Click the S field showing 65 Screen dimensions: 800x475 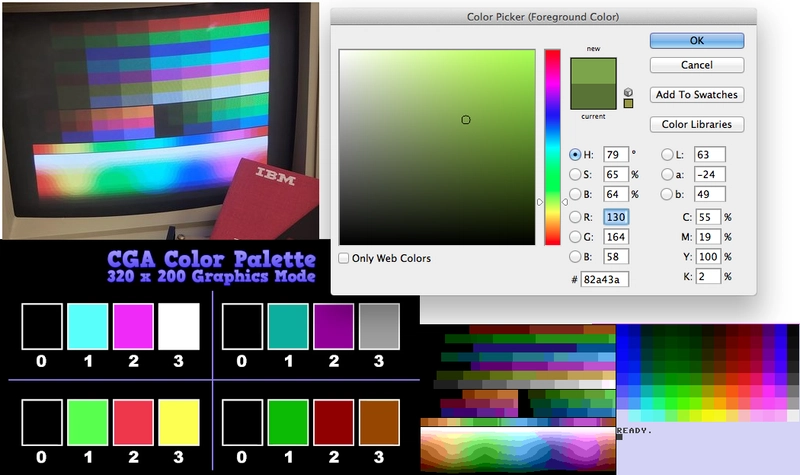pos(616,174)
